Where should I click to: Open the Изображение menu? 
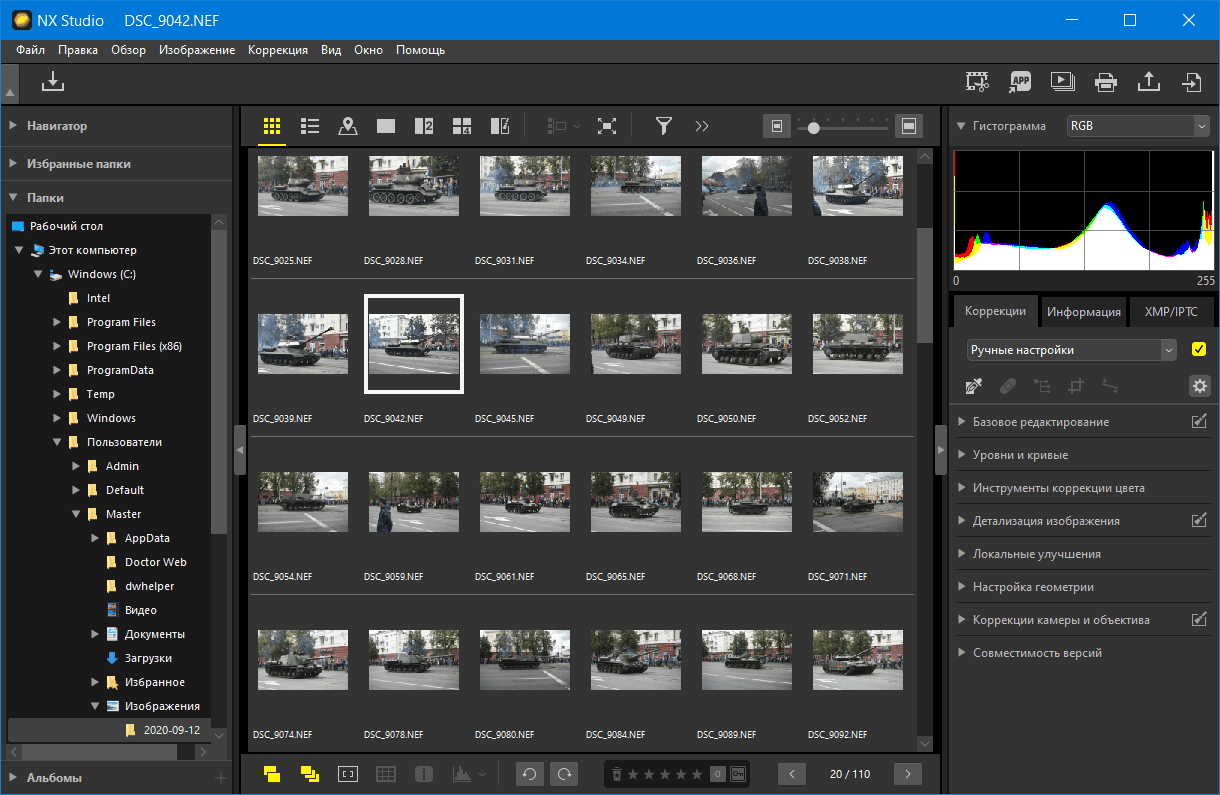click(197, 50)
